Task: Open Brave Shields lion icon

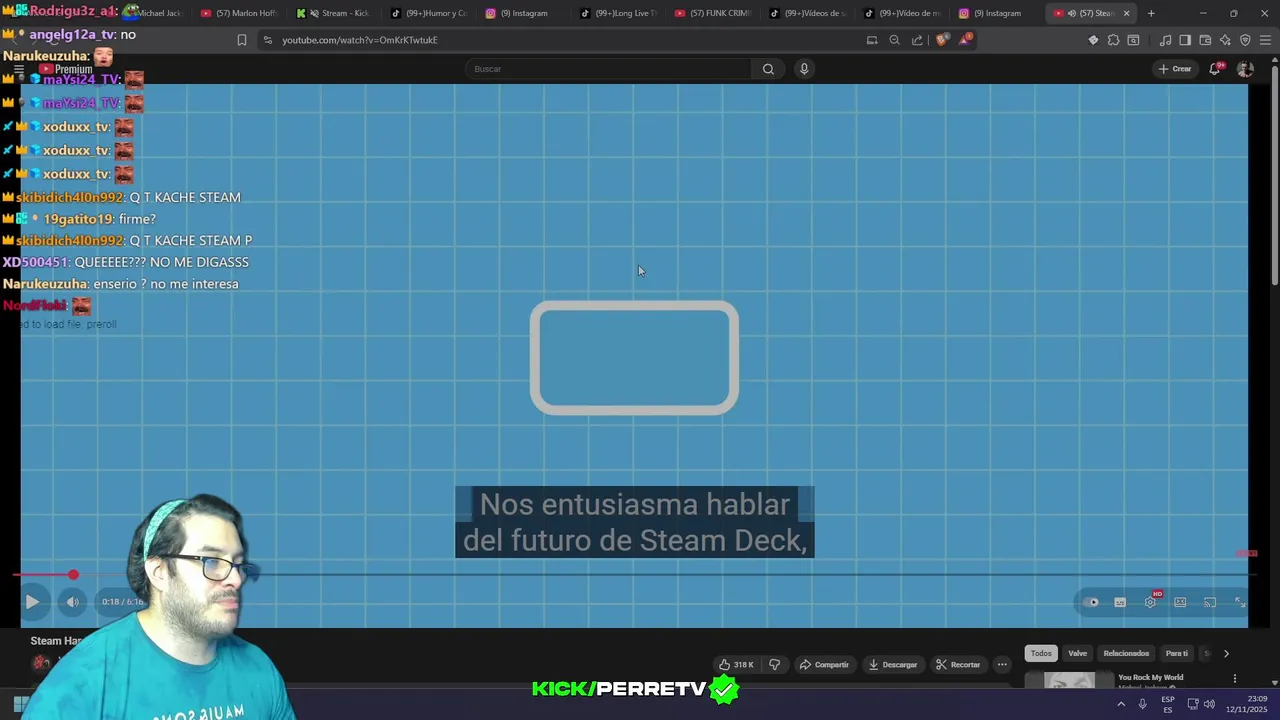Action: coord(942,40)
